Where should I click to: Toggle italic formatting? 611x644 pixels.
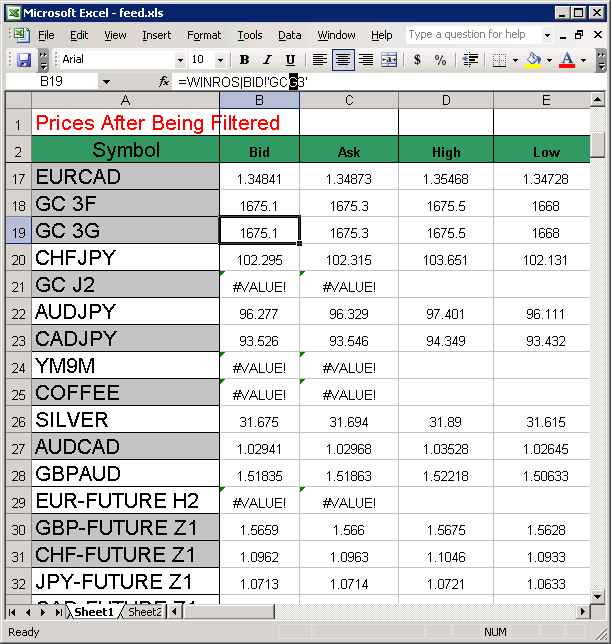(269, 60)
